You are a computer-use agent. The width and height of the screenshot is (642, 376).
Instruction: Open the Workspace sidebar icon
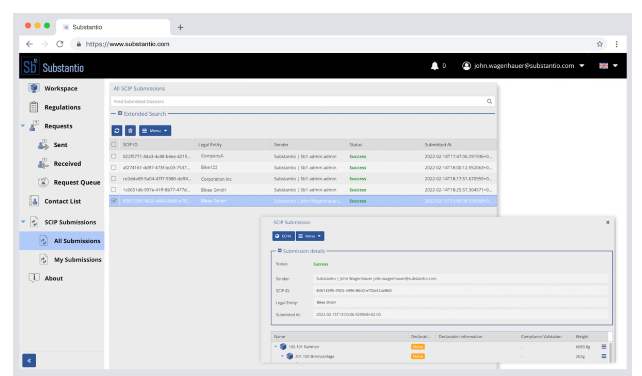pyautogui.click(x=34, y=88)
